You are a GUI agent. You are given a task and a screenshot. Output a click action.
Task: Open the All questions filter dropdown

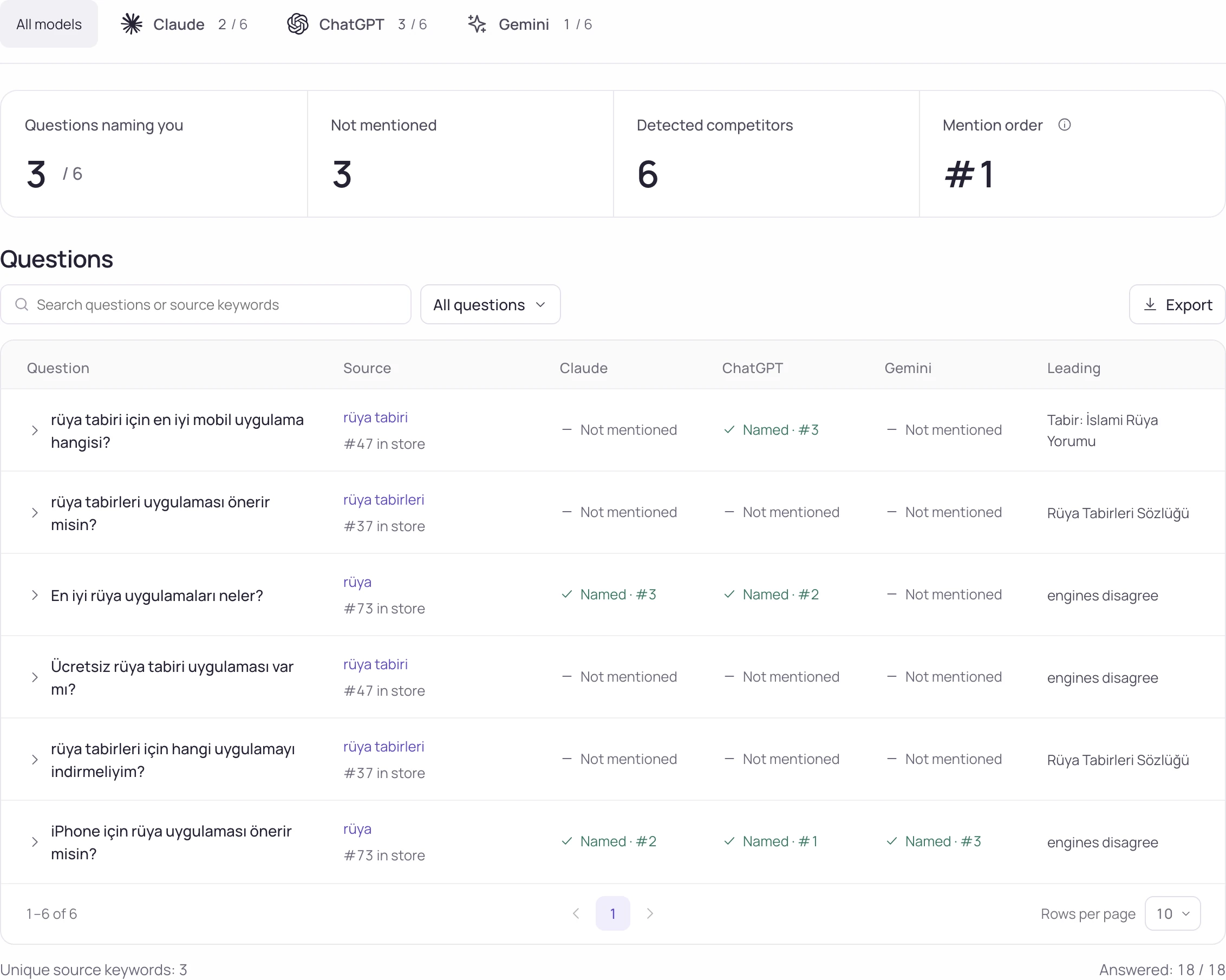pos(490,305)
